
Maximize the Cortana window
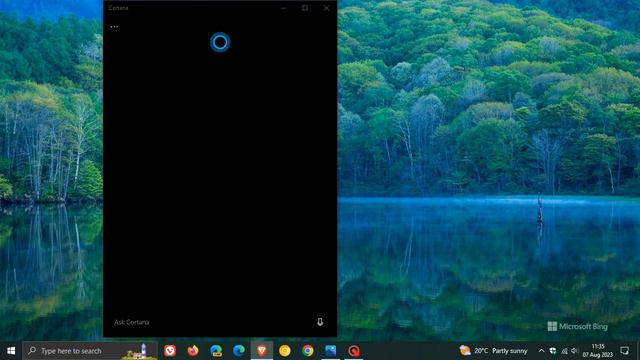coord(305,8)
